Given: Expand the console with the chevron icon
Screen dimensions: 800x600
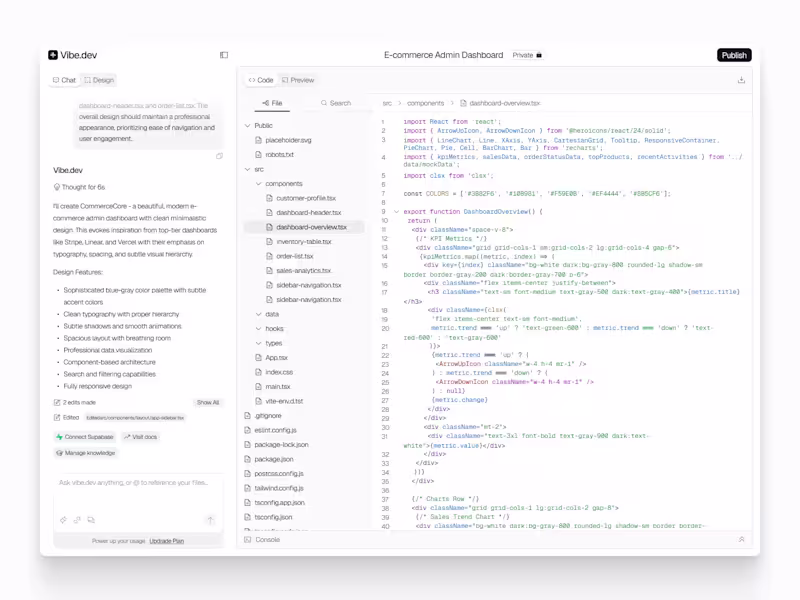Looking at the screenshot, I should click(741, 539).
